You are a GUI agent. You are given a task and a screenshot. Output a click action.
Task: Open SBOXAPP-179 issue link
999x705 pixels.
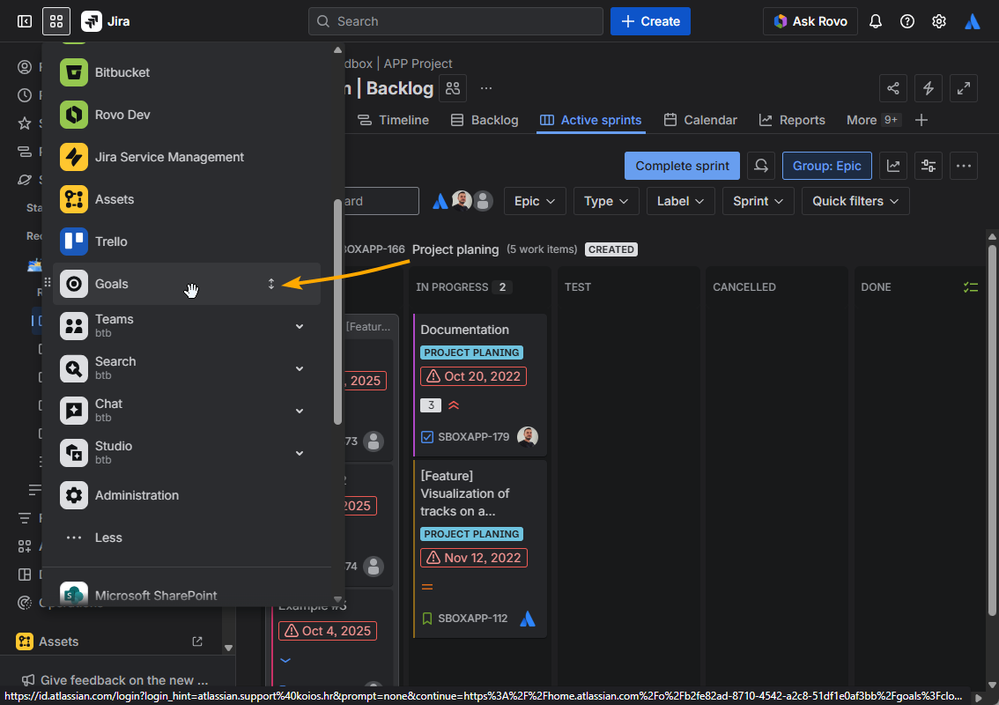click(473, 437)
